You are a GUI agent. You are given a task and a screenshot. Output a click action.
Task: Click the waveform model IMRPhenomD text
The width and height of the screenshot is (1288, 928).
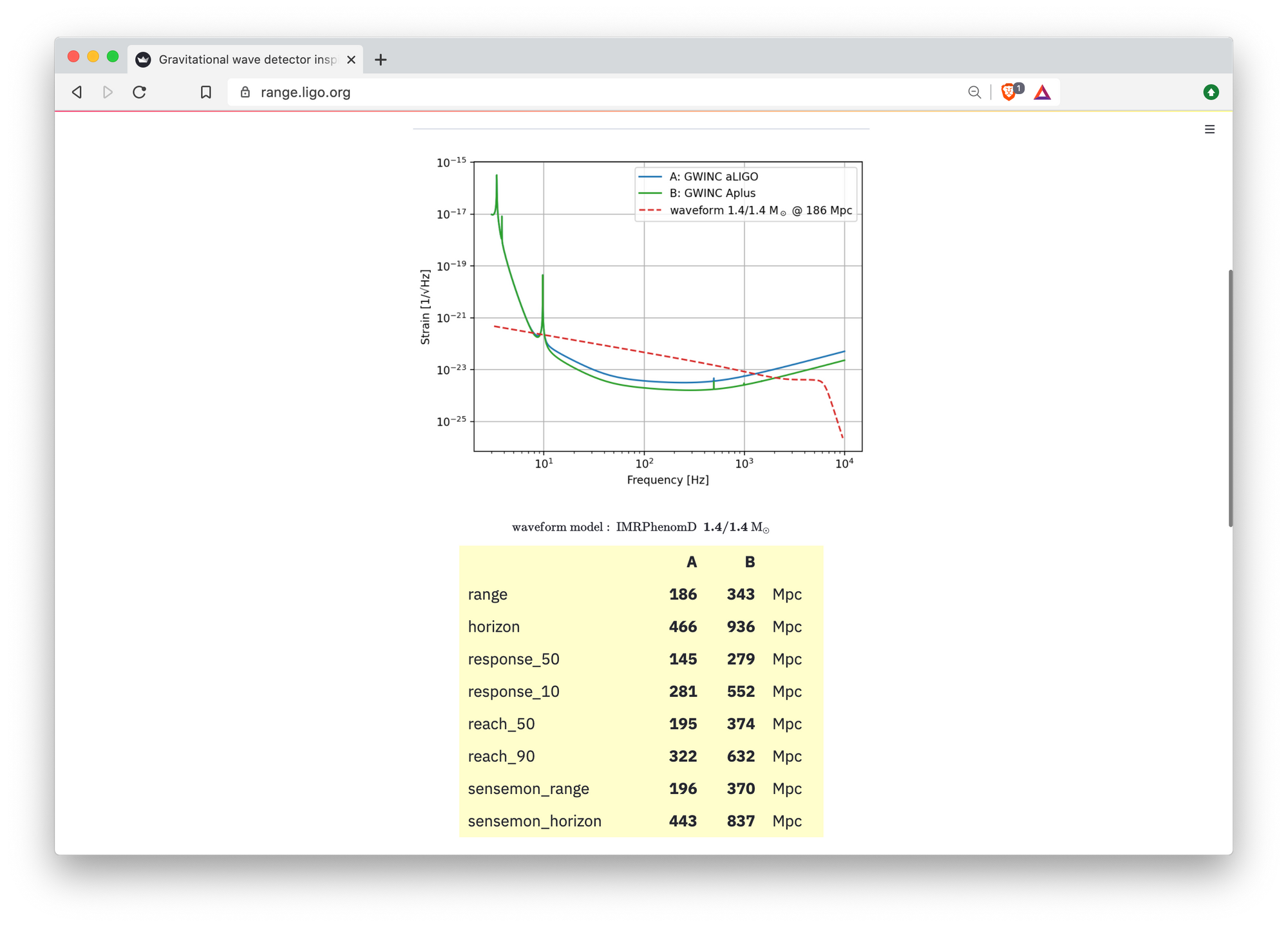pyautogui.click(x=641, y=527)
